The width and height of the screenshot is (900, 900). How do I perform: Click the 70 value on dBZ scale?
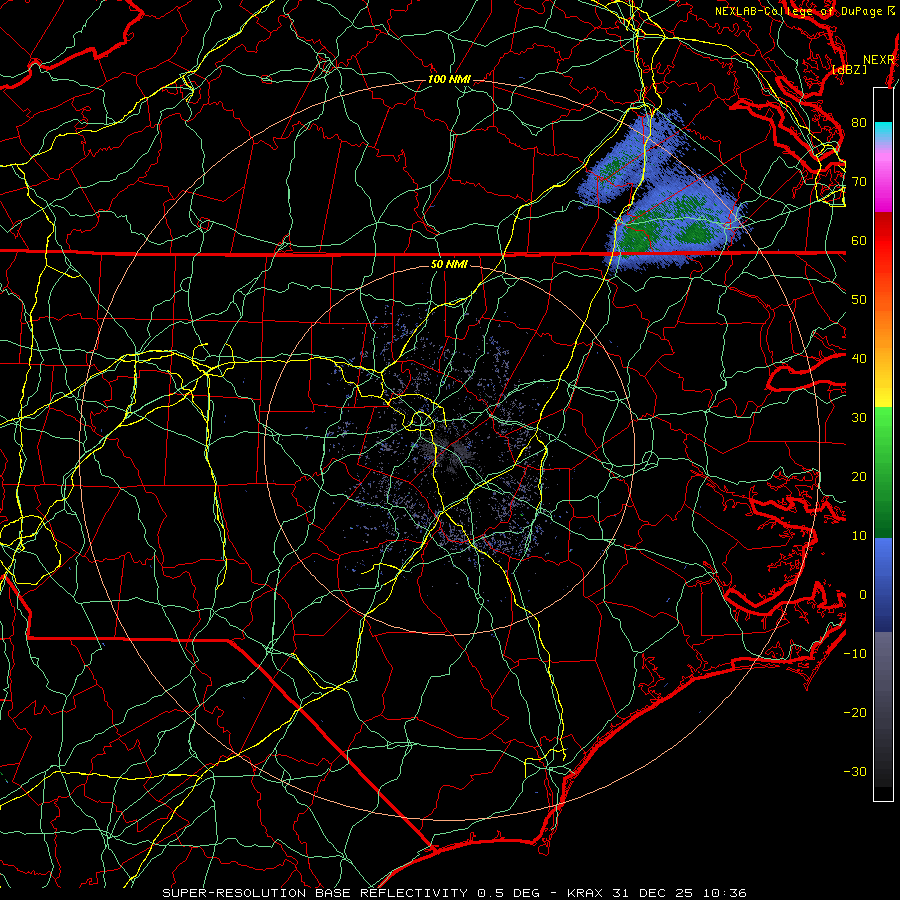point(859,182)
